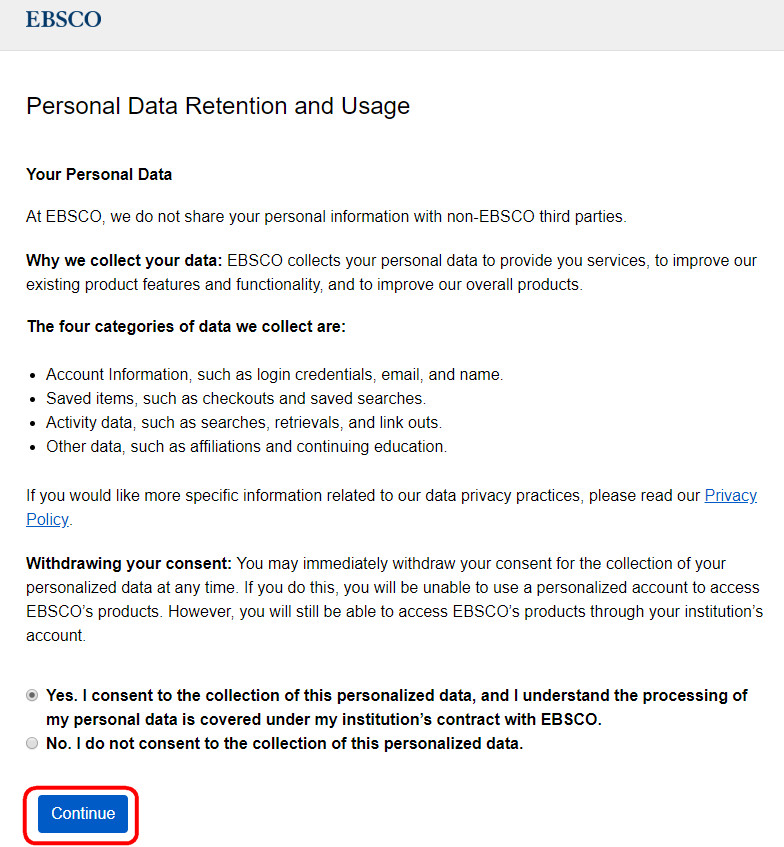Select the Yes consent radio button

[33, 695]
